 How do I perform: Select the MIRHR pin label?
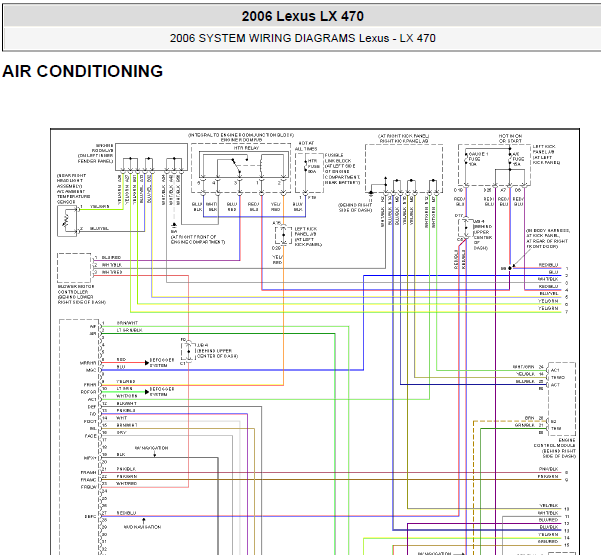88,363
